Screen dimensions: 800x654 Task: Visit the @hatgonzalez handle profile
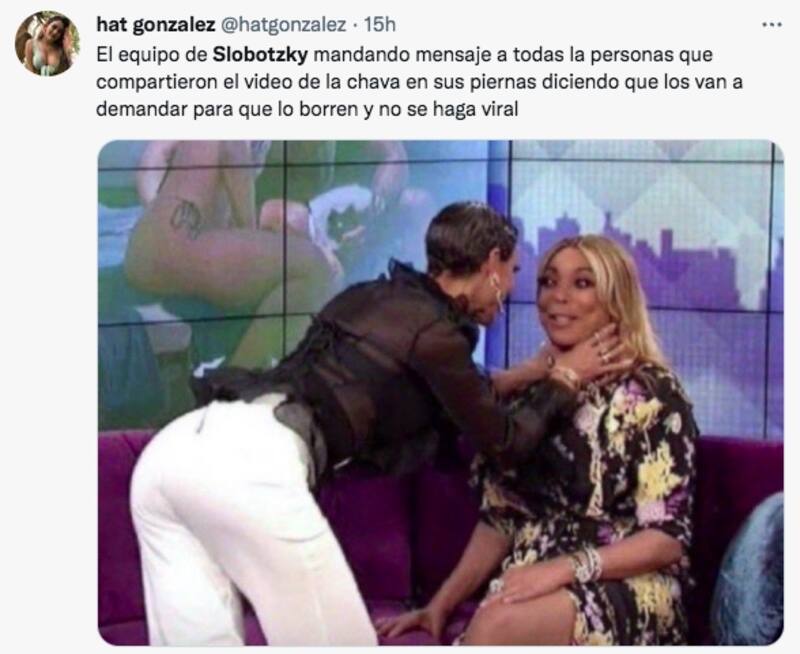tap(284, 24)
